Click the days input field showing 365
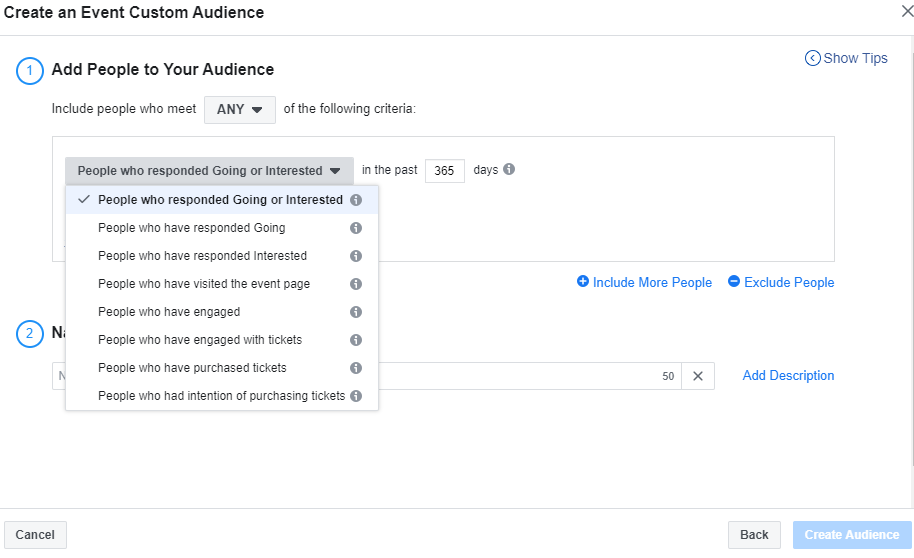Image resolution: width=914 pixels, height=558 pixels. 444,171
